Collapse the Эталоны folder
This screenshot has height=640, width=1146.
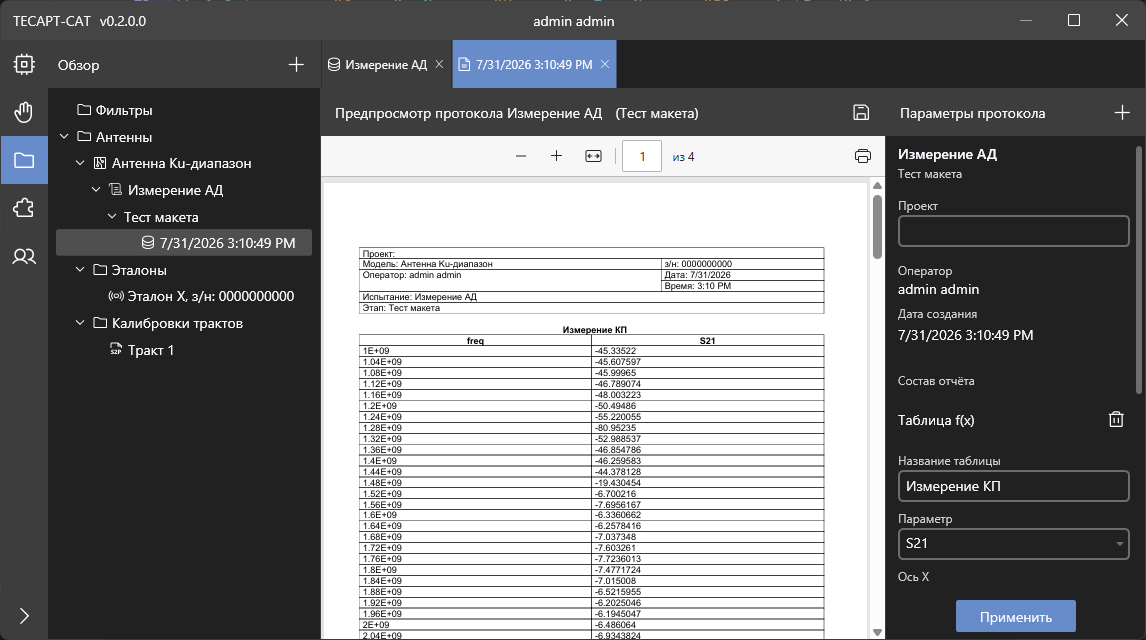(x=80, y=270)
